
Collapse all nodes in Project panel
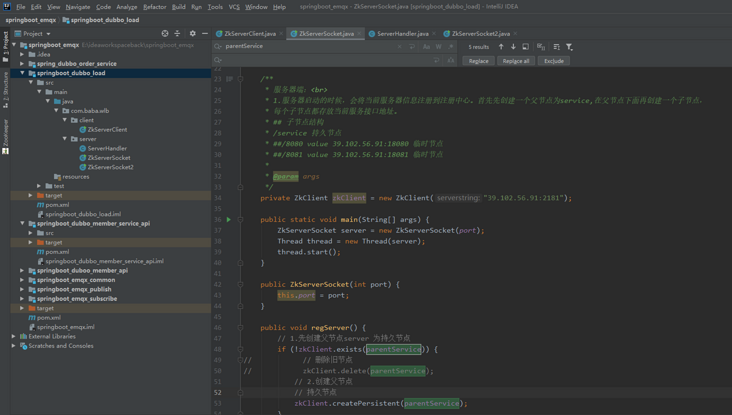(x=178, y=33)
